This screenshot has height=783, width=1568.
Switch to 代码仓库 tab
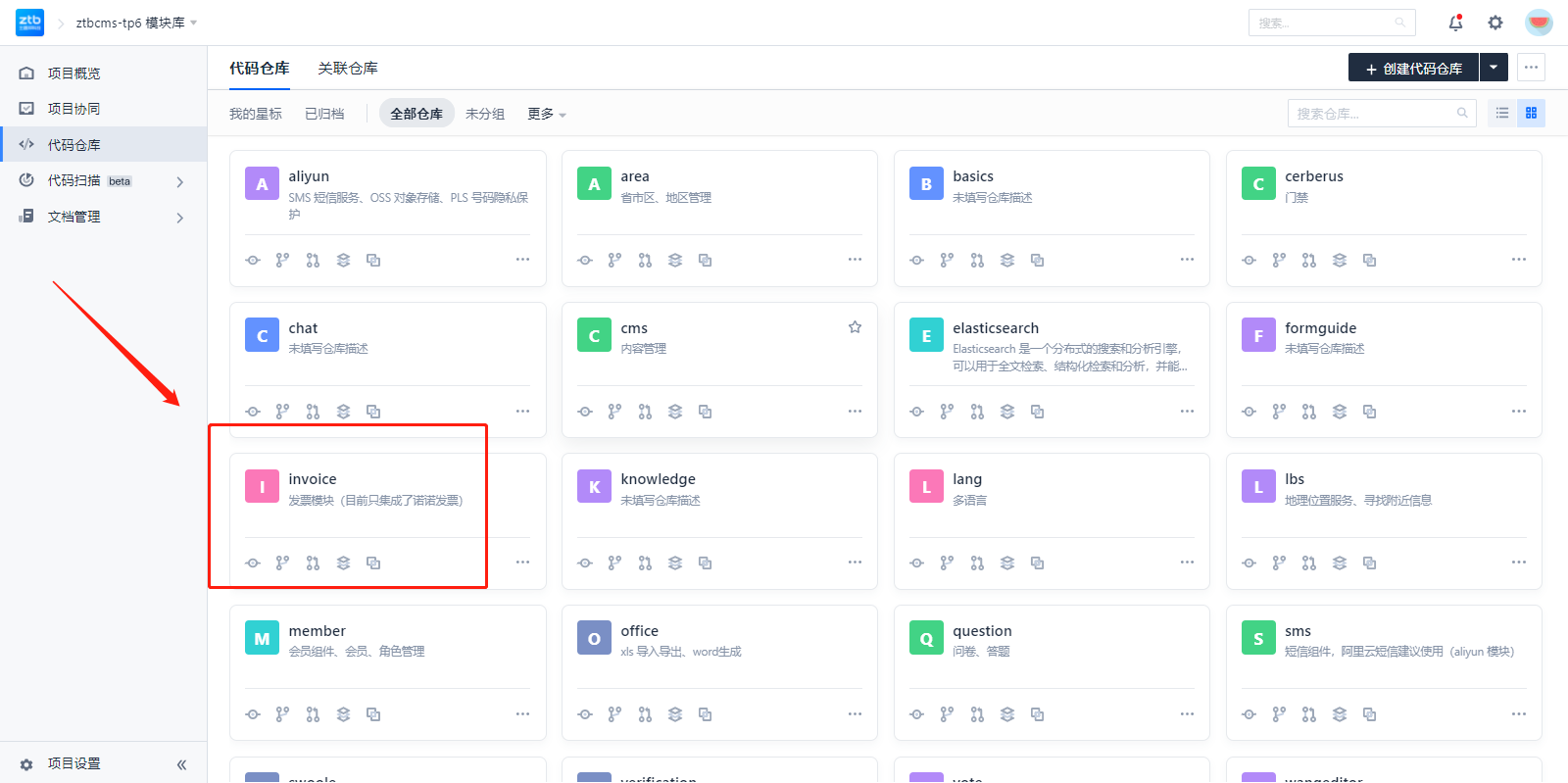pos(260,68)
